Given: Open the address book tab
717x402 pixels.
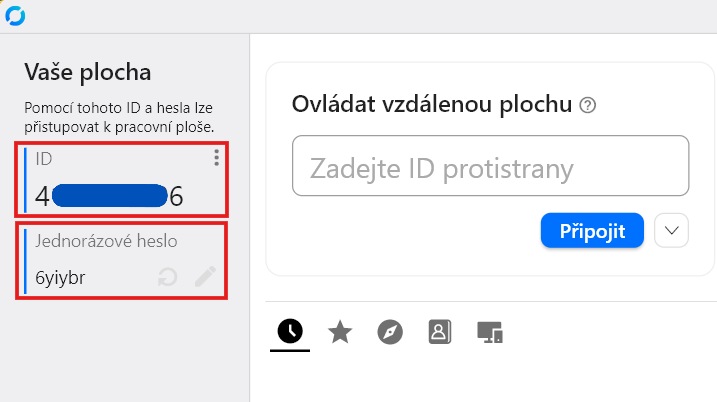Looking at the screenshot, I should point(440,332).
